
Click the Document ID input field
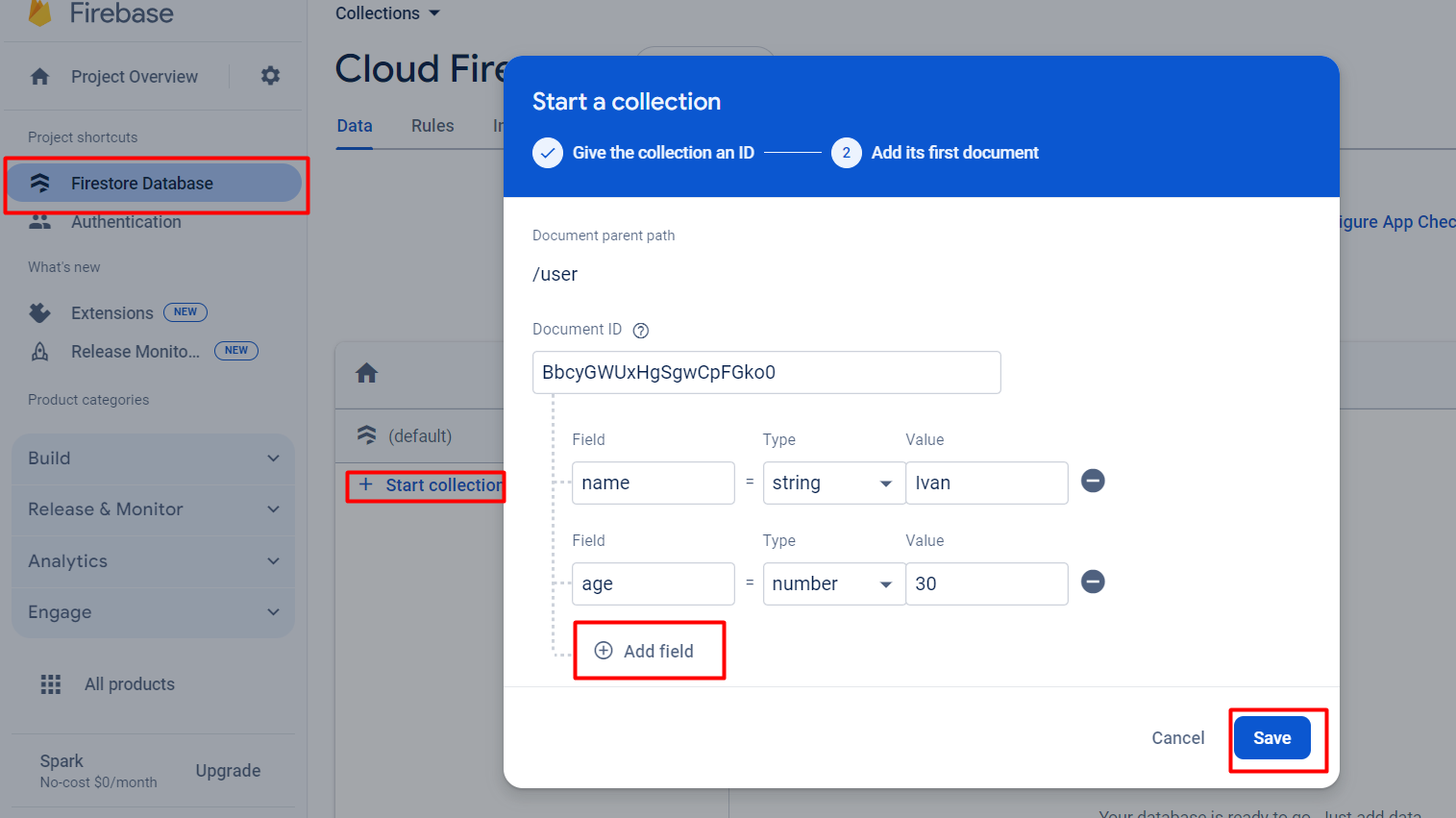(767, 372)
